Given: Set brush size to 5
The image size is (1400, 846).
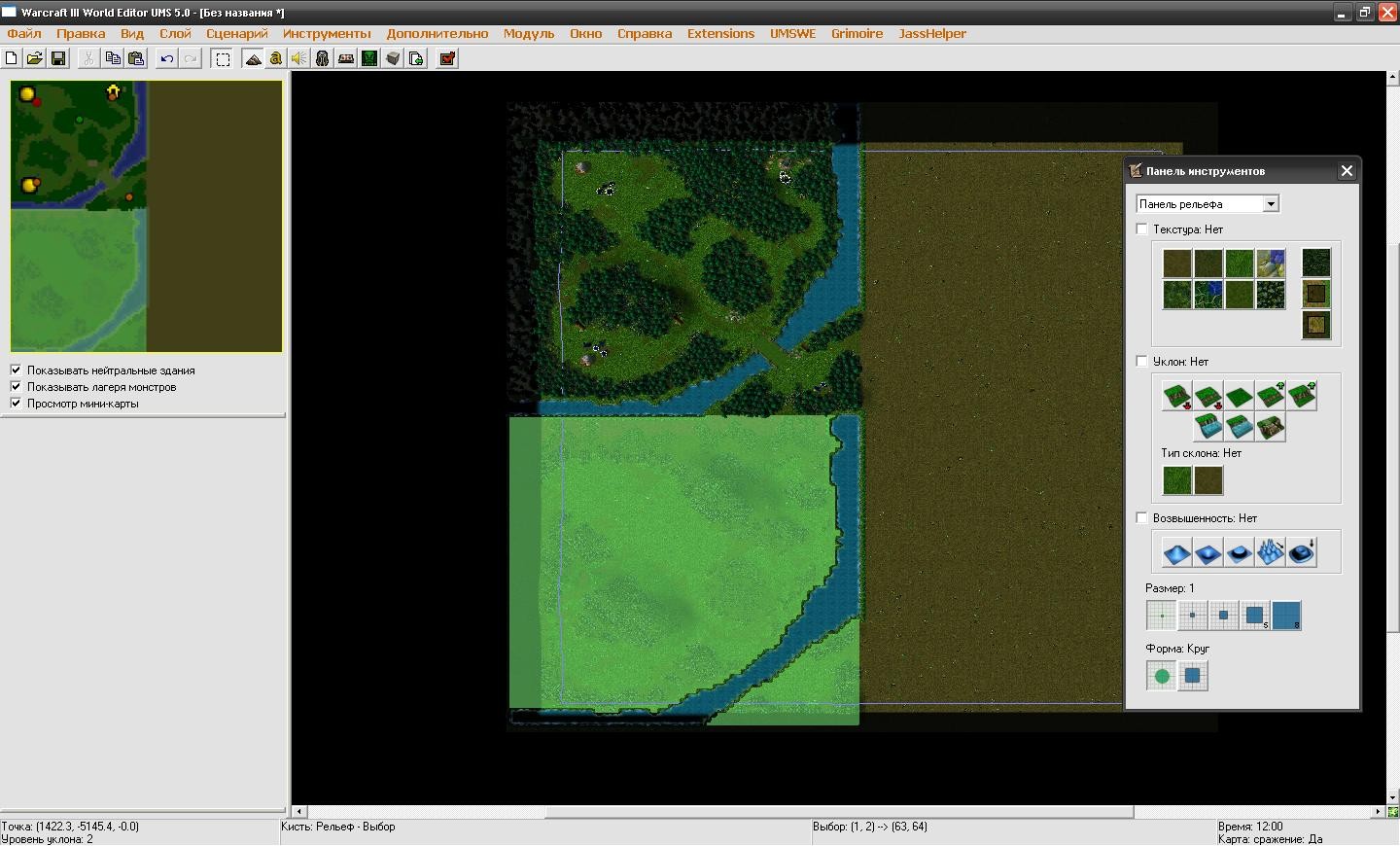Looking at the screenshot, I should click(1255, 615).
